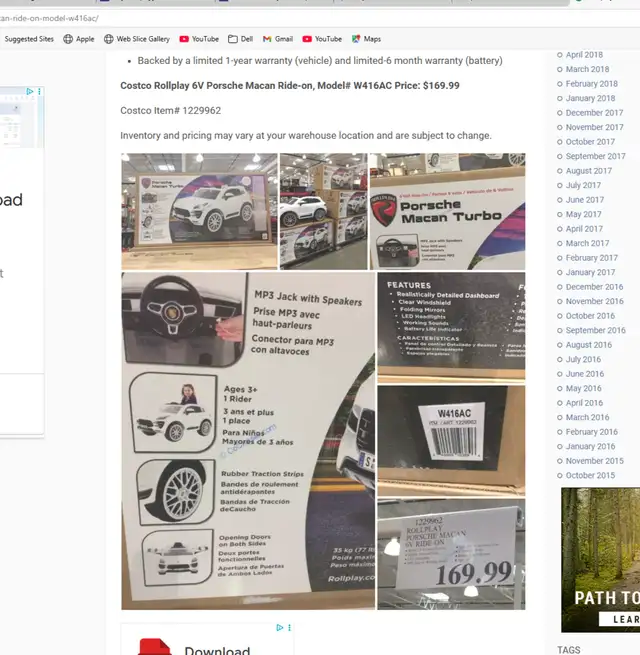Open the MP3 Jack with Speakers photo
The image size is (640, 655).
pos(248,441)
